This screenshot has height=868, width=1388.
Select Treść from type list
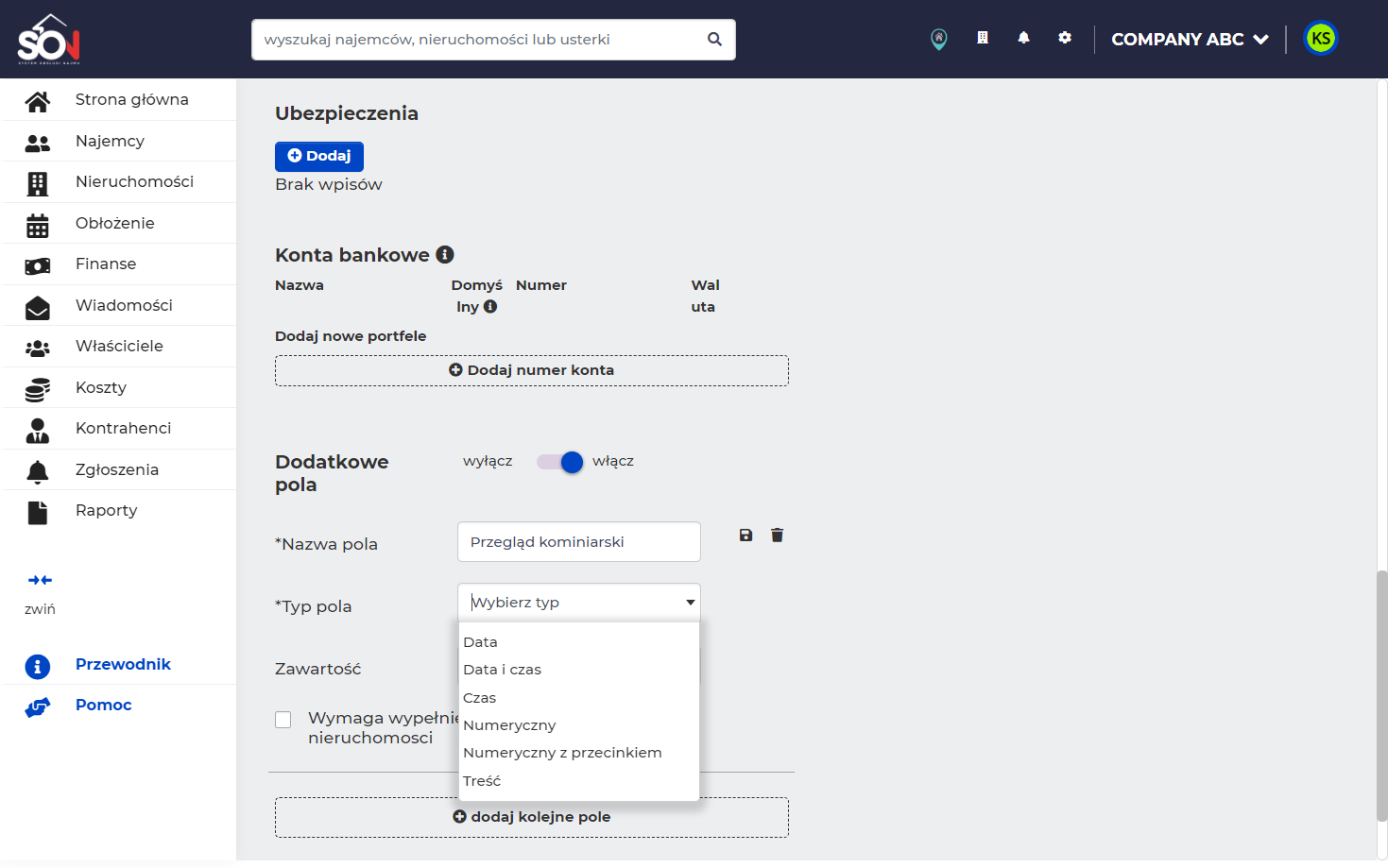point(578,781)
